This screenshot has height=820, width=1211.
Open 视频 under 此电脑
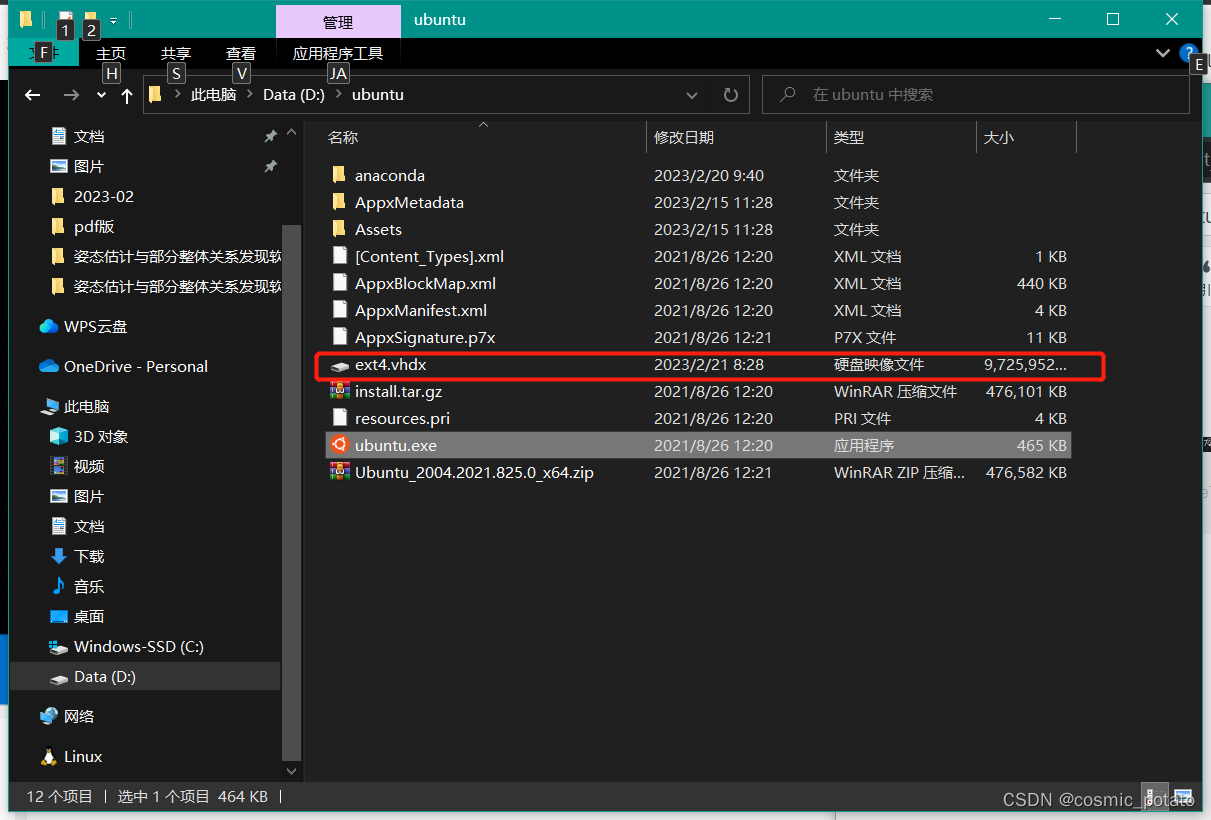77,466
